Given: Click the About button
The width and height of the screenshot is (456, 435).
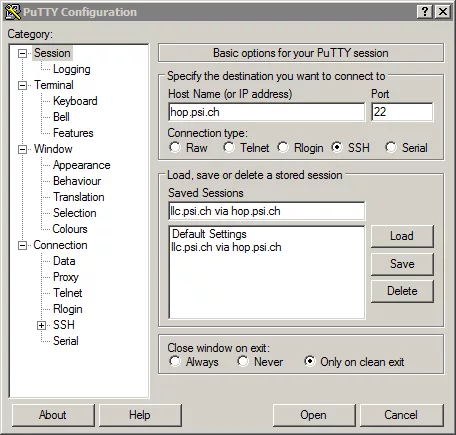Looking at the screenshot, I should [x=53, y=415].
